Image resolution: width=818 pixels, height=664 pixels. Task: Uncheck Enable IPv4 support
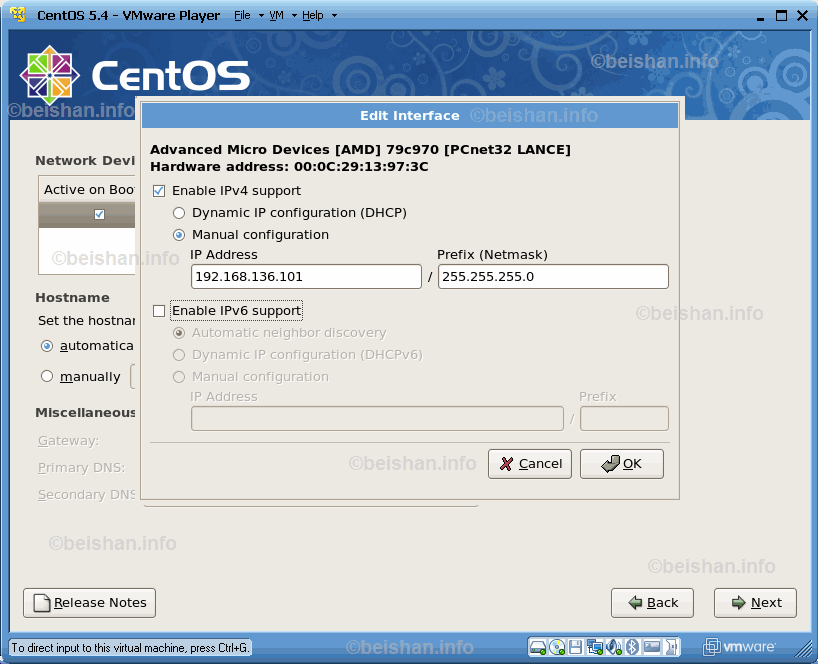[x=158, y=191]
